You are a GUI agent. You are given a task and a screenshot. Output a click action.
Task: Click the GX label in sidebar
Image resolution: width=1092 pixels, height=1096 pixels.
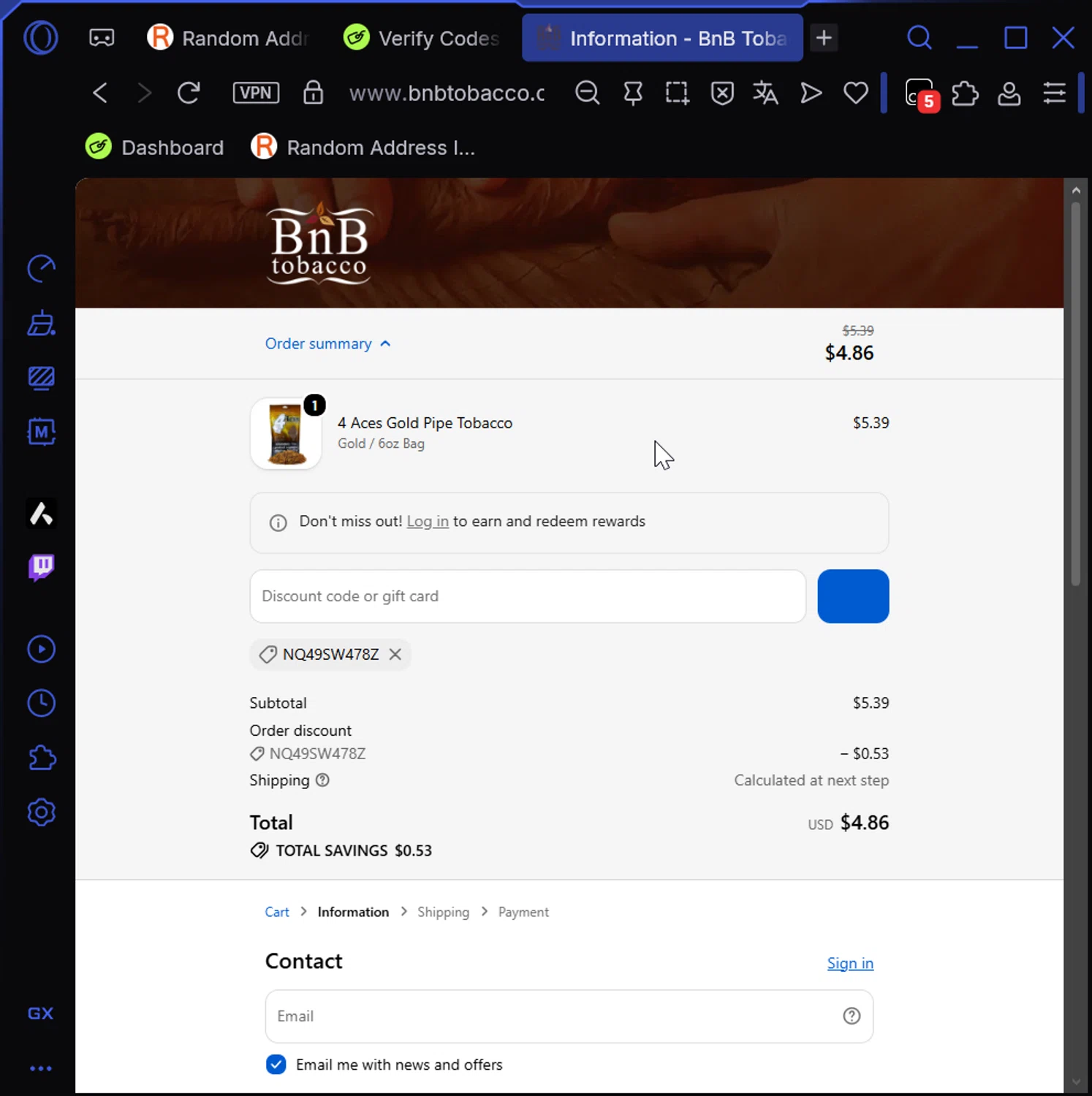(40, 1013)
